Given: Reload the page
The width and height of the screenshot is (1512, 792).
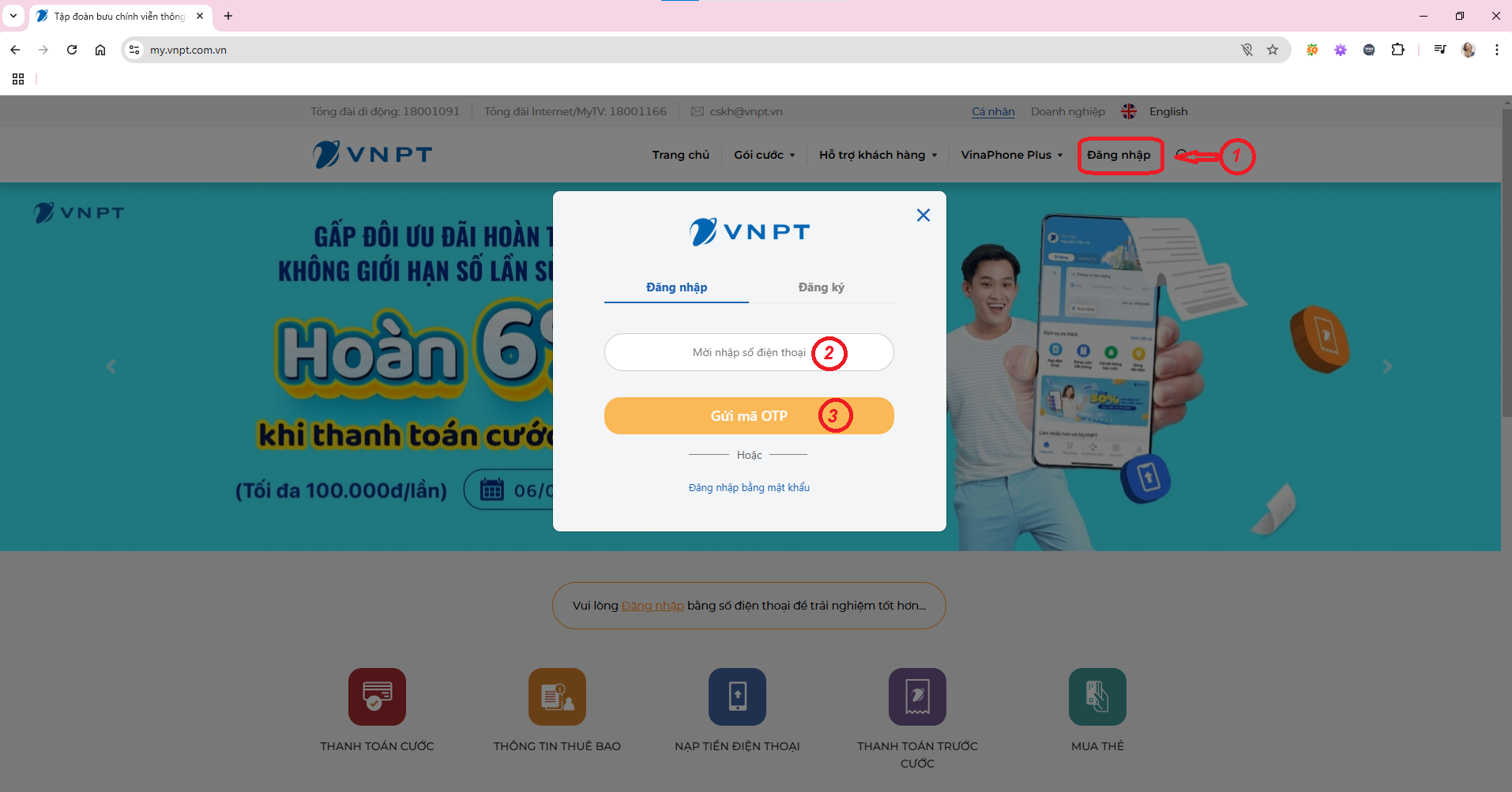Looking at the screenshot, I should click(x=72, y=50).
